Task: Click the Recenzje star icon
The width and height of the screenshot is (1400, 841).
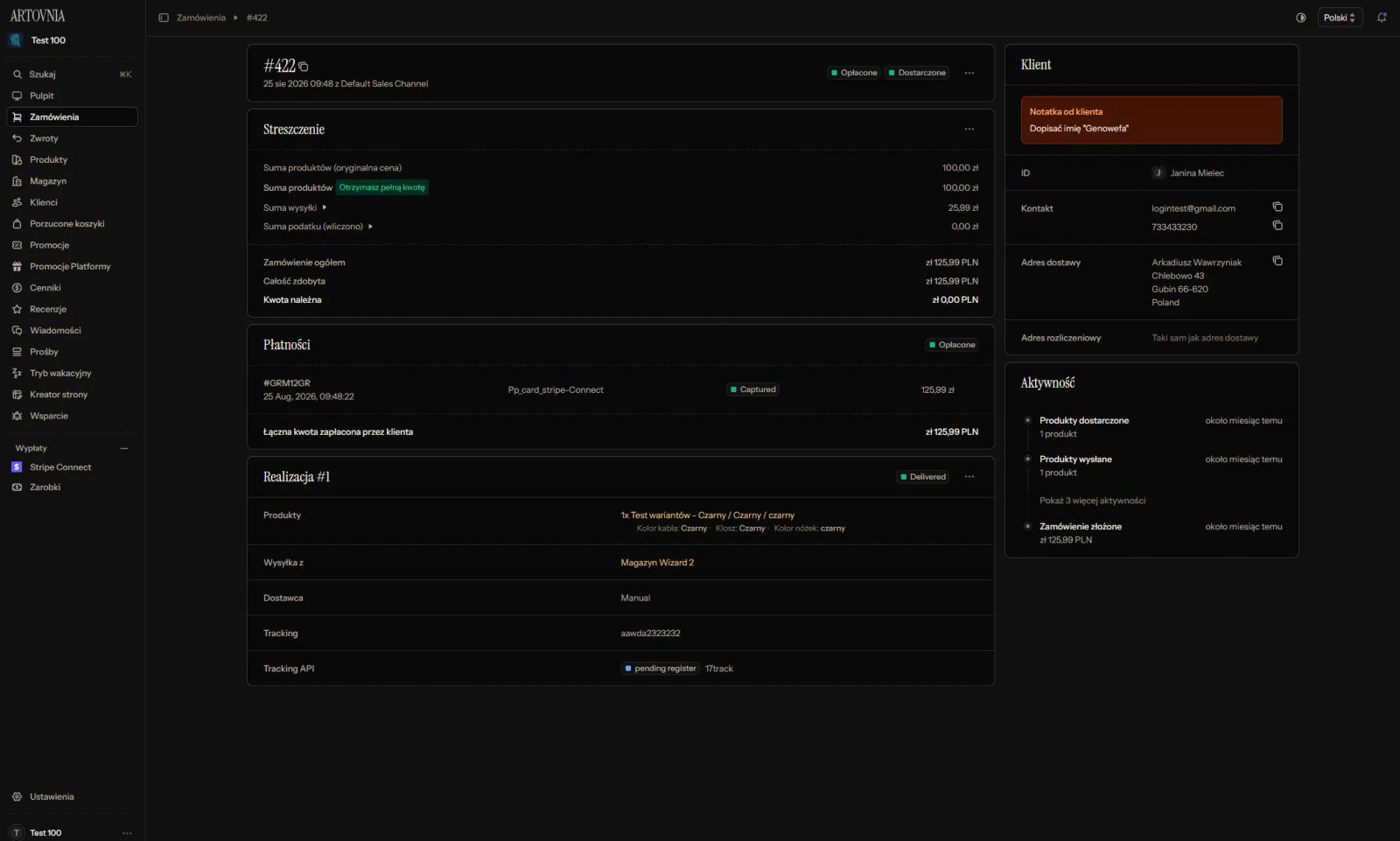Action: [x=17, y=309]
